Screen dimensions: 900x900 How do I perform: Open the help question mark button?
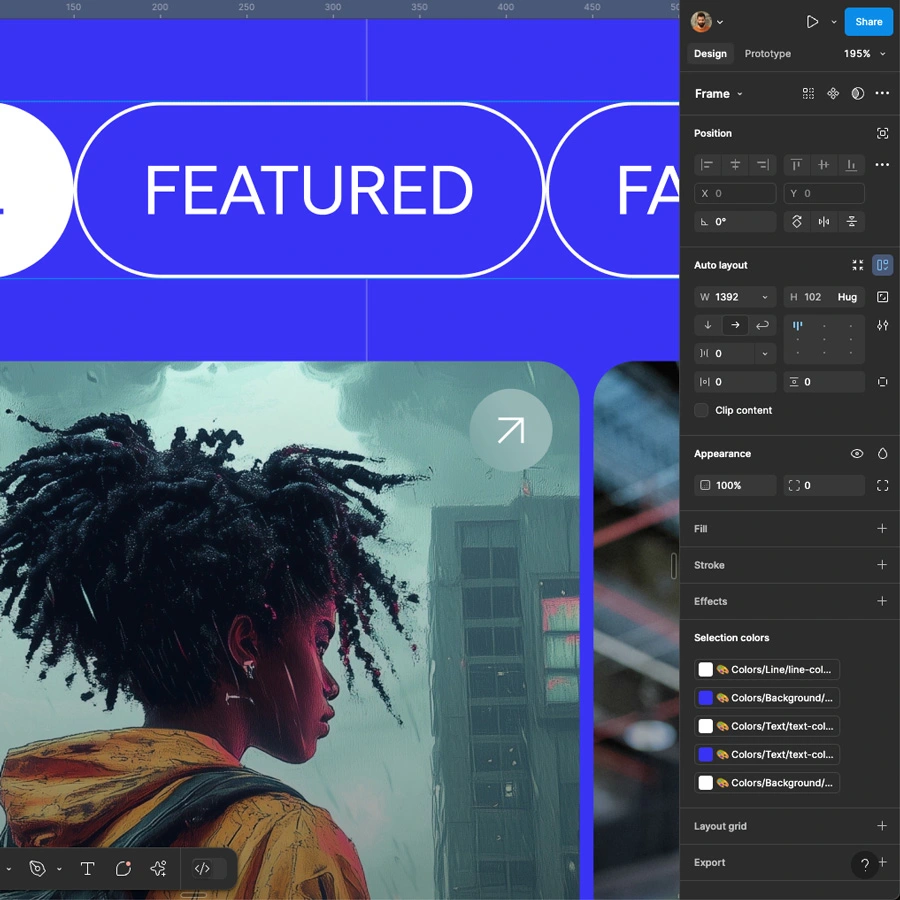coord(864,864)
